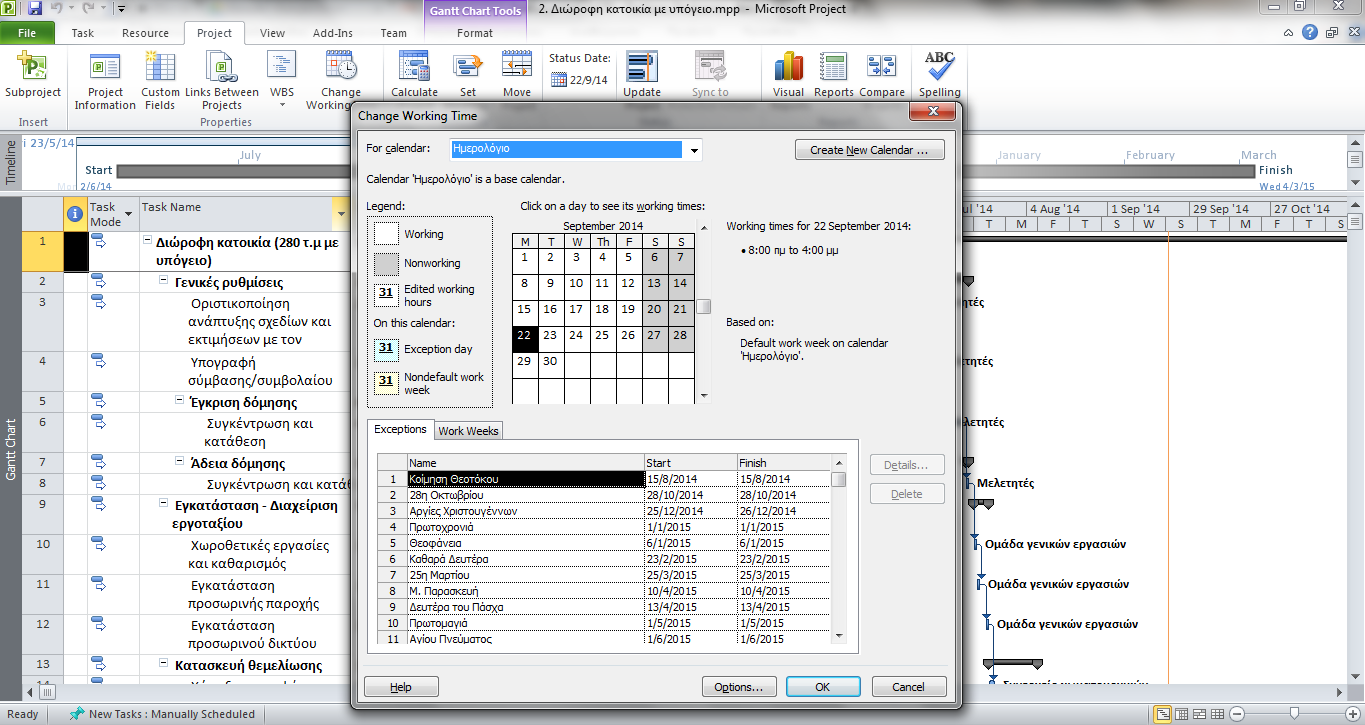The width and height of the screenshot is (1365, 725).
Task: Click the Compare Projects icon
Action: 881,66
